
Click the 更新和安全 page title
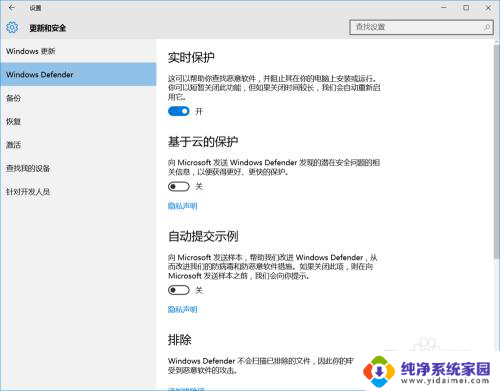click(48, 28)
